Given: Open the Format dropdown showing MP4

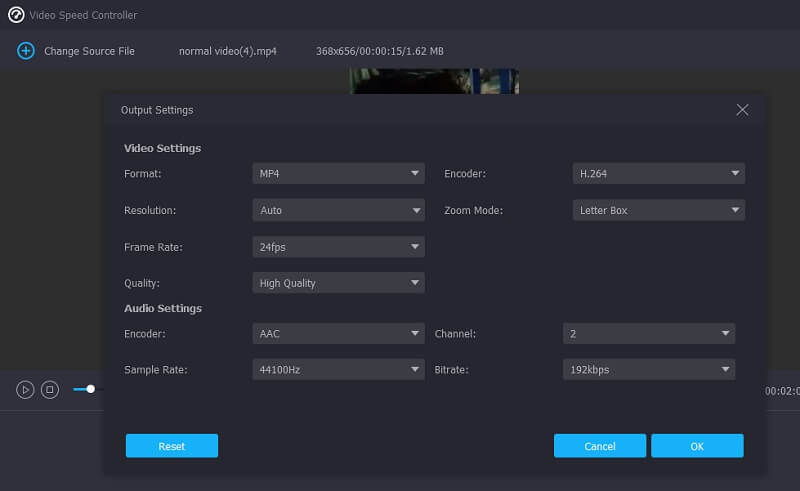Looking at the screenshot, I should [338, 174].
